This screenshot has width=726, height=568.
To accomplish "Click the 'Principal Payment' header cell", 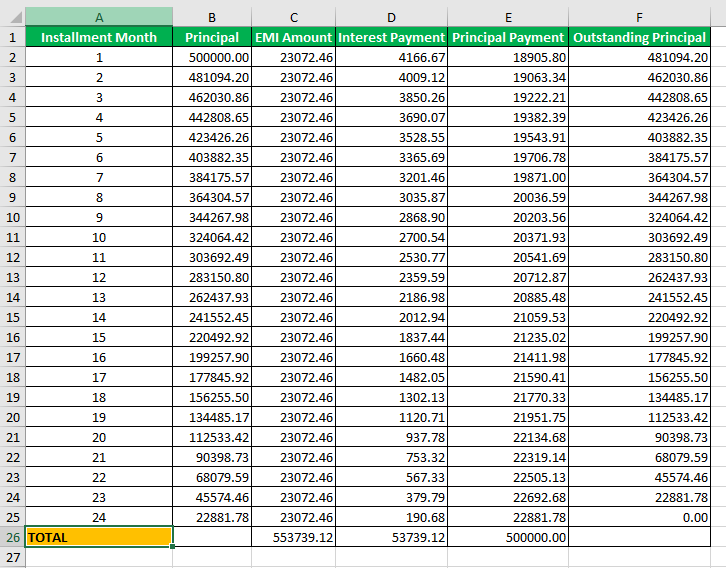I will pyautogui.click(x=508, y=37).
